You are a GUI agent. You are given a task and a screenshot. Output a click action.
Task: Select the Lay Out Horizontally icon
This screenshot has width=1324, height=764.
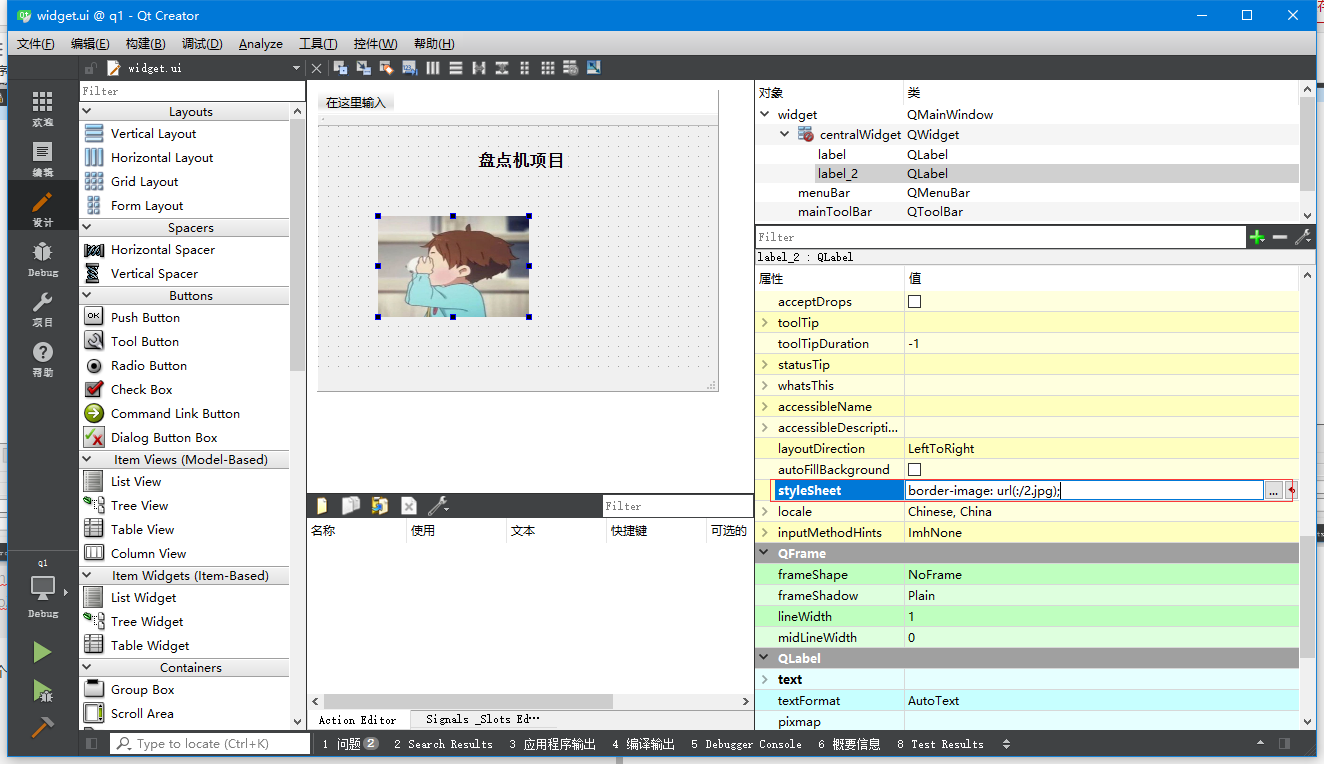click(433, 67)
